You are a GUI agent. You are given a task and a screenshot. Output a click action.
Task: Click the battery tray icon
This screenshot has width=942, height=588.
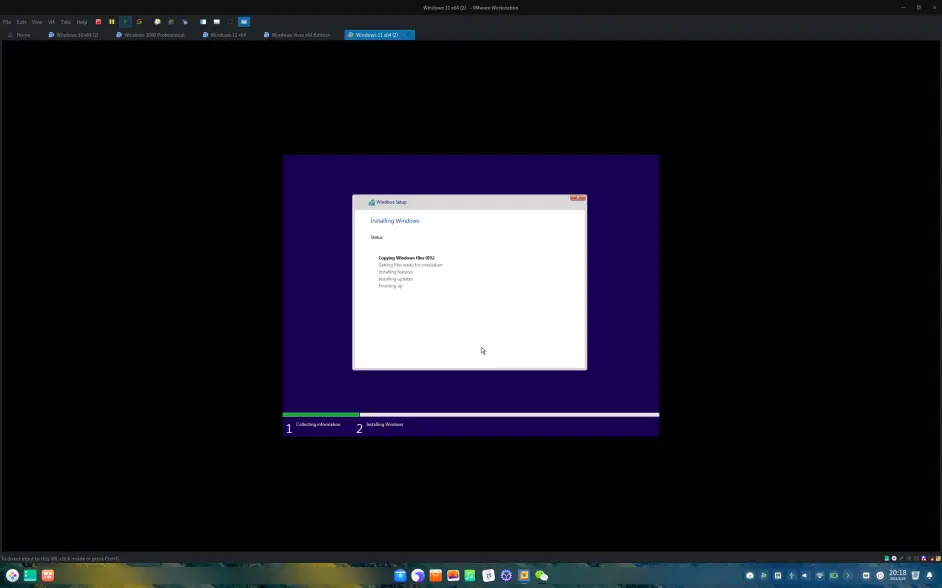coord(834,575)
